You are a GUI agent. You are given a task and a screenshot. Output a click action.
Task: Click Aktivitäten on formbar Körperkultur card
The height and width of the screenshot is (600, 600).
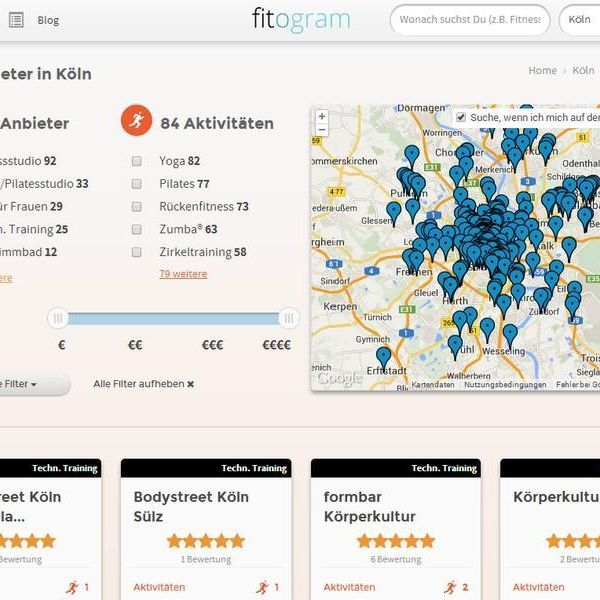coord(349,587)
